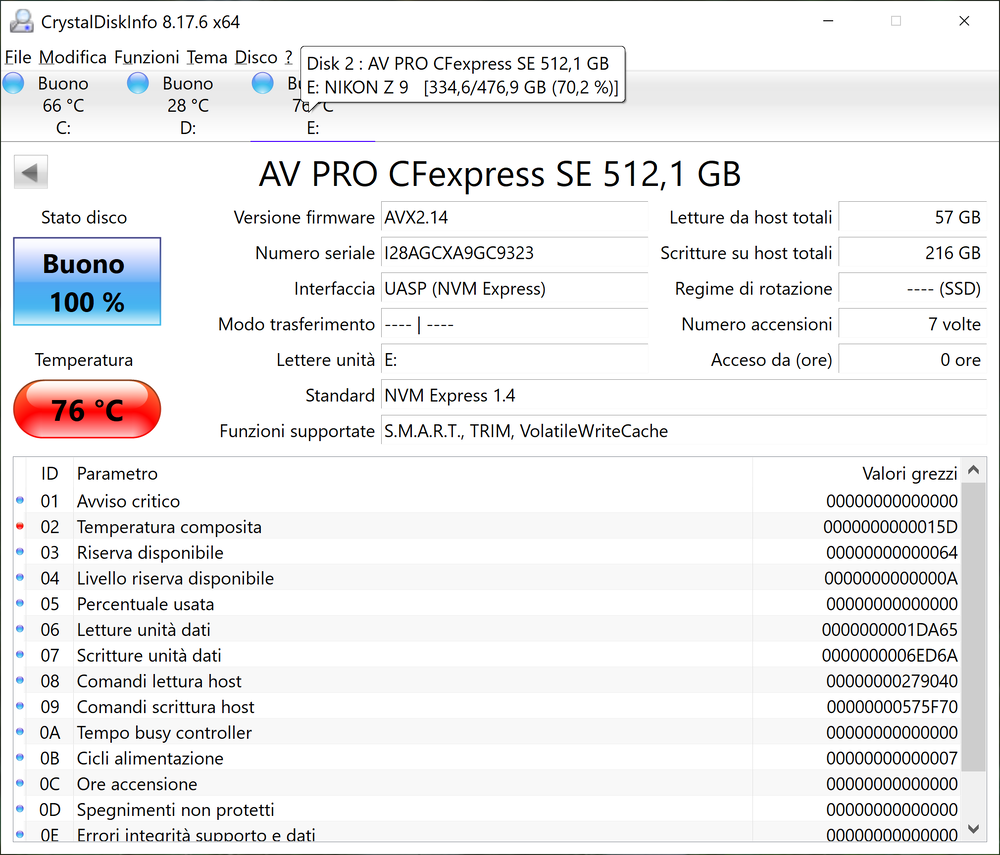
Task: Close the CrystalDiskInfo window
Action: 964,21
